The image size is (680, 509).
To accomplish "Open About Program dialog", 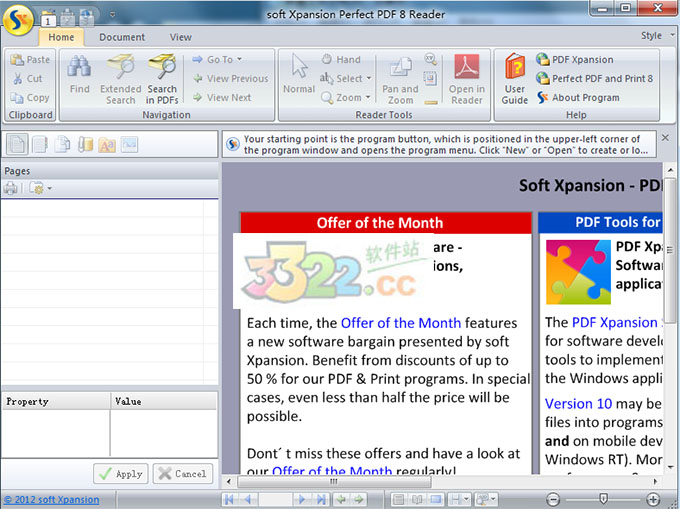I will [578, 98].
